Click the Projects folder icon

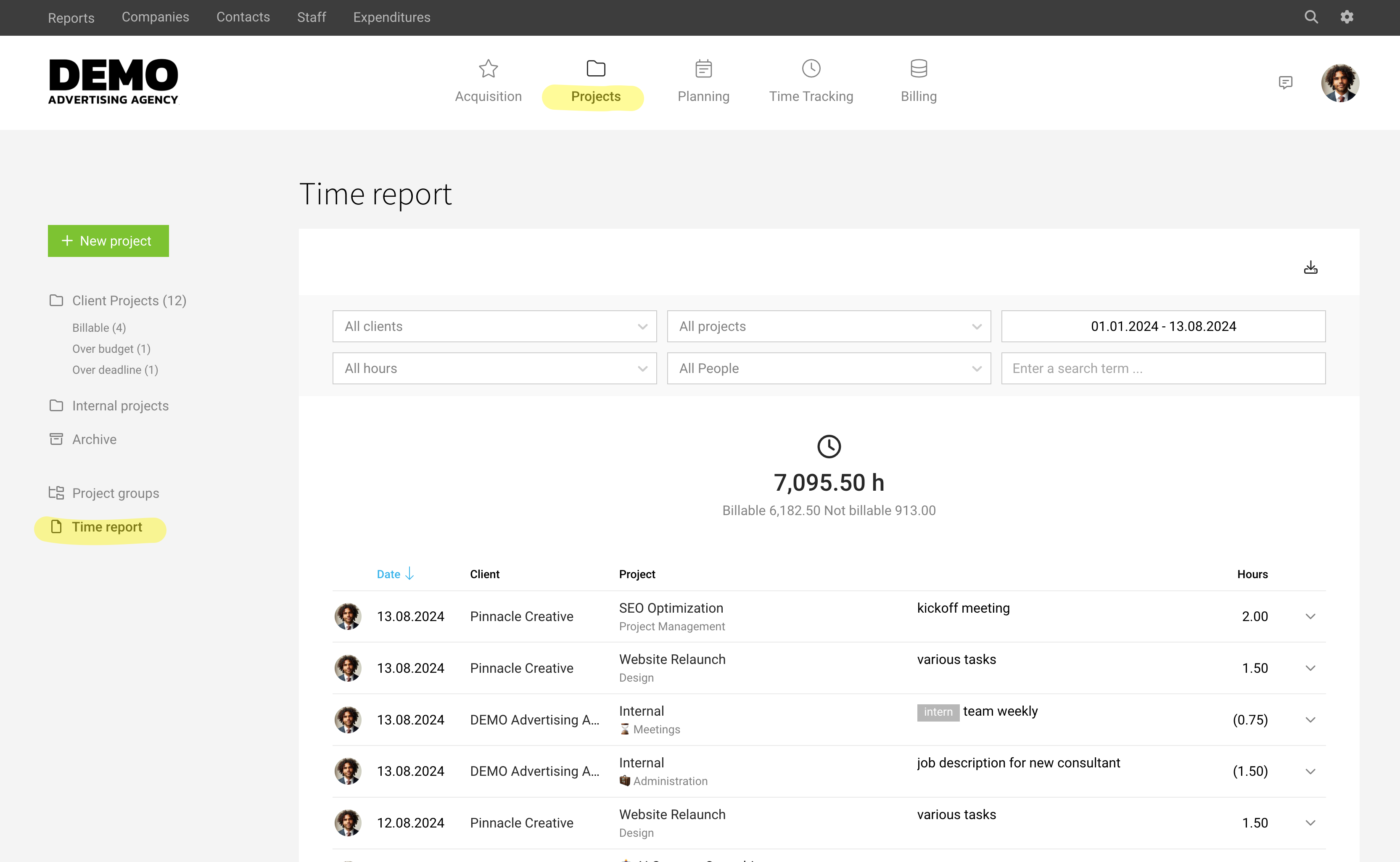(x=596, y=69)
